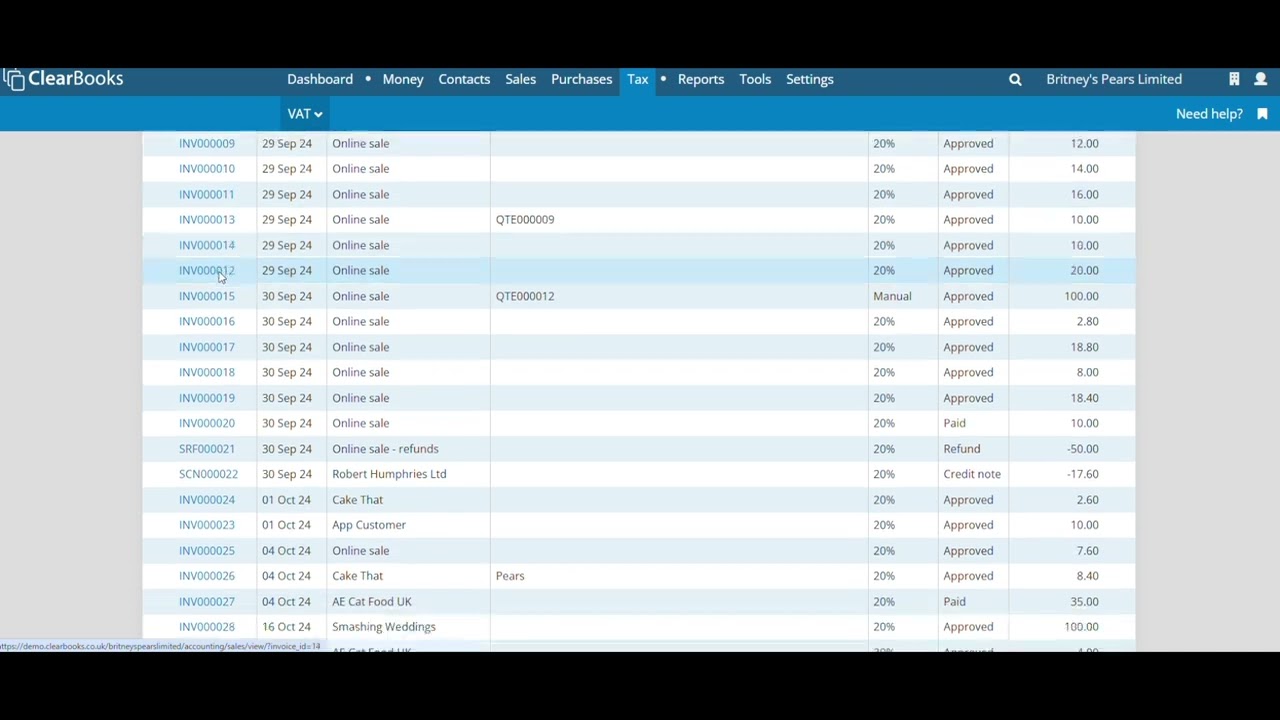Viewport: 1280px width, 720px height.
Task: Open invoice INV000013
Action: click(207, 220)
